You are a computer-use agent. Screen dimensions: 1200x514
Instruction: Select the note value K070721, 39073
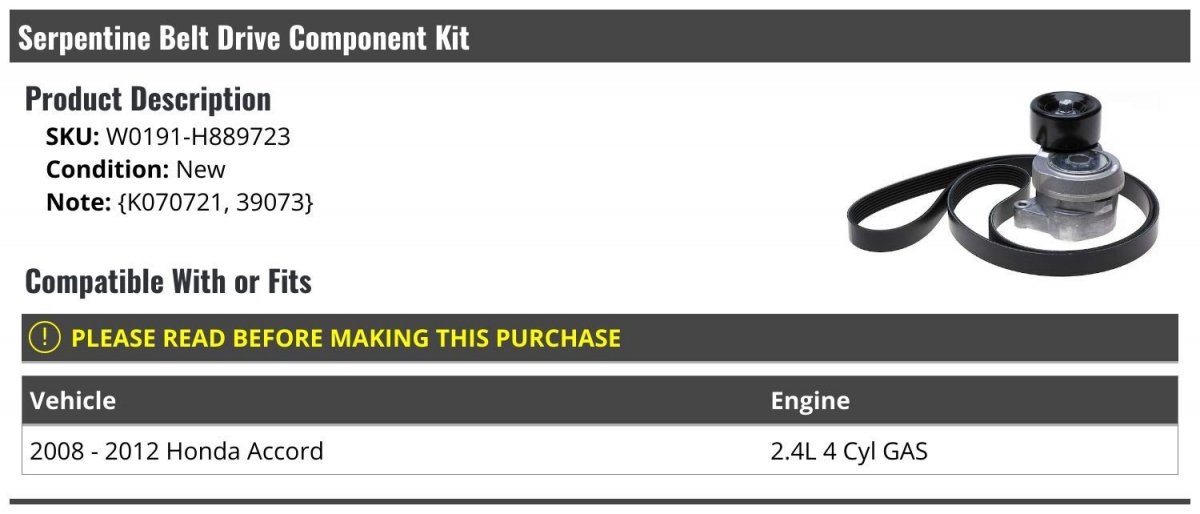pos(215,202)
